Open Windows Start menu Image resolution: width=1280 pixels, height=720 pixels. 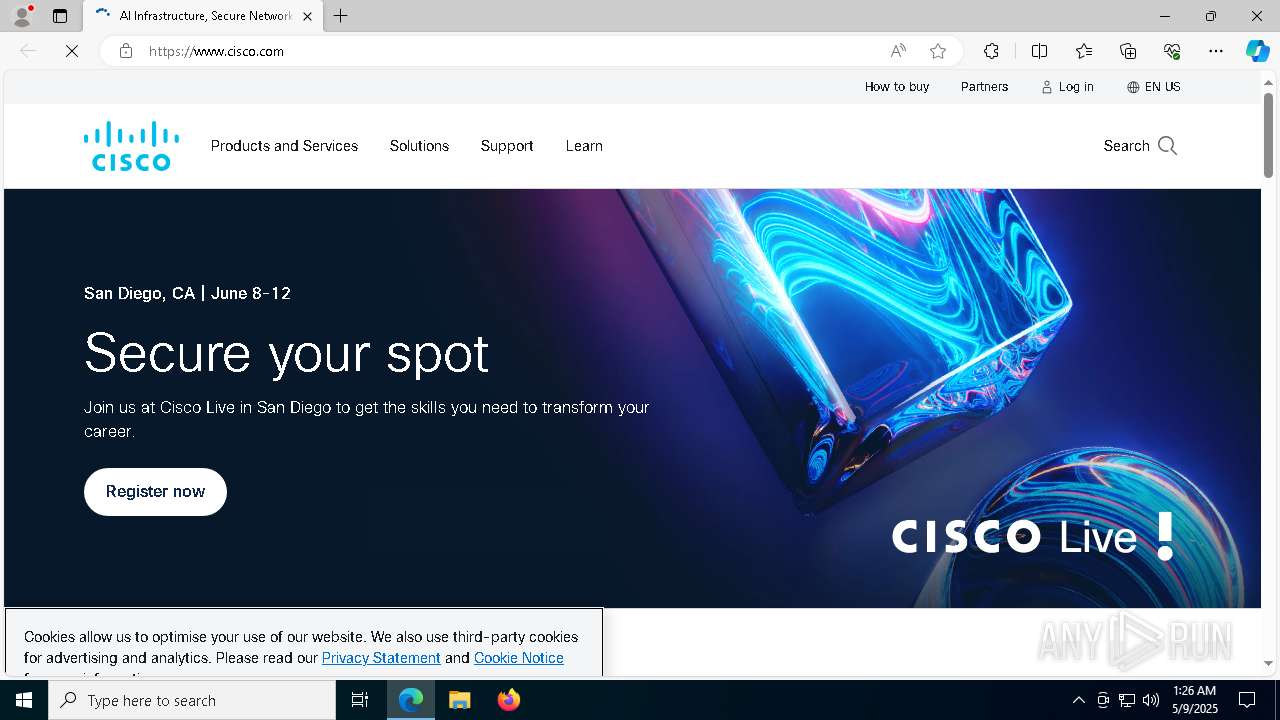[x=24, y=700]
